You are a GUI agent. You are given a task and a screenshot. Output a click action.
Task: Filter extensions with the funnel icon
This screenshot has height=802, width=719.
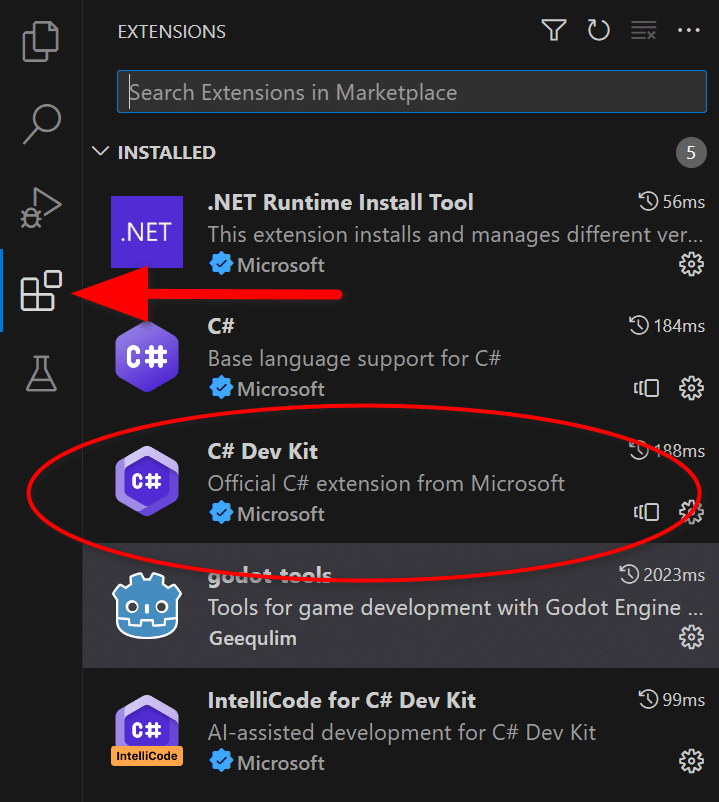tap(554, 30)
